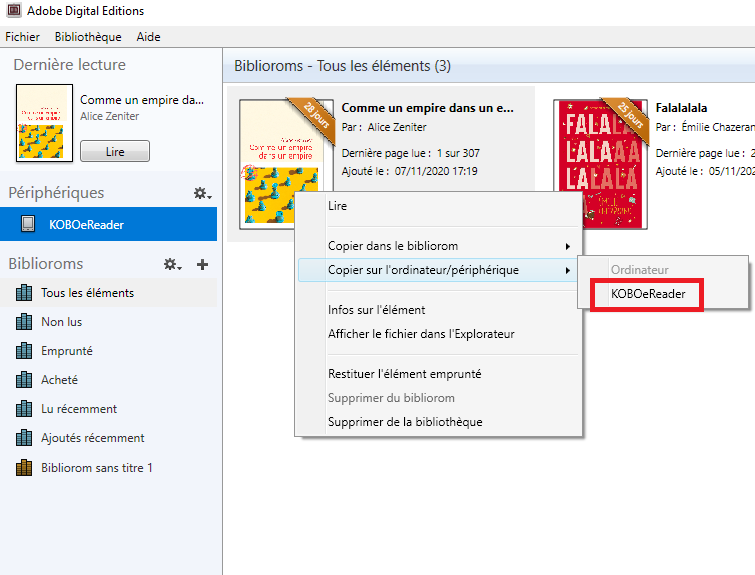Screen dimensions: 755x575
Task: Click sidebar title Comme un empire da...
Action: point(142,100)
